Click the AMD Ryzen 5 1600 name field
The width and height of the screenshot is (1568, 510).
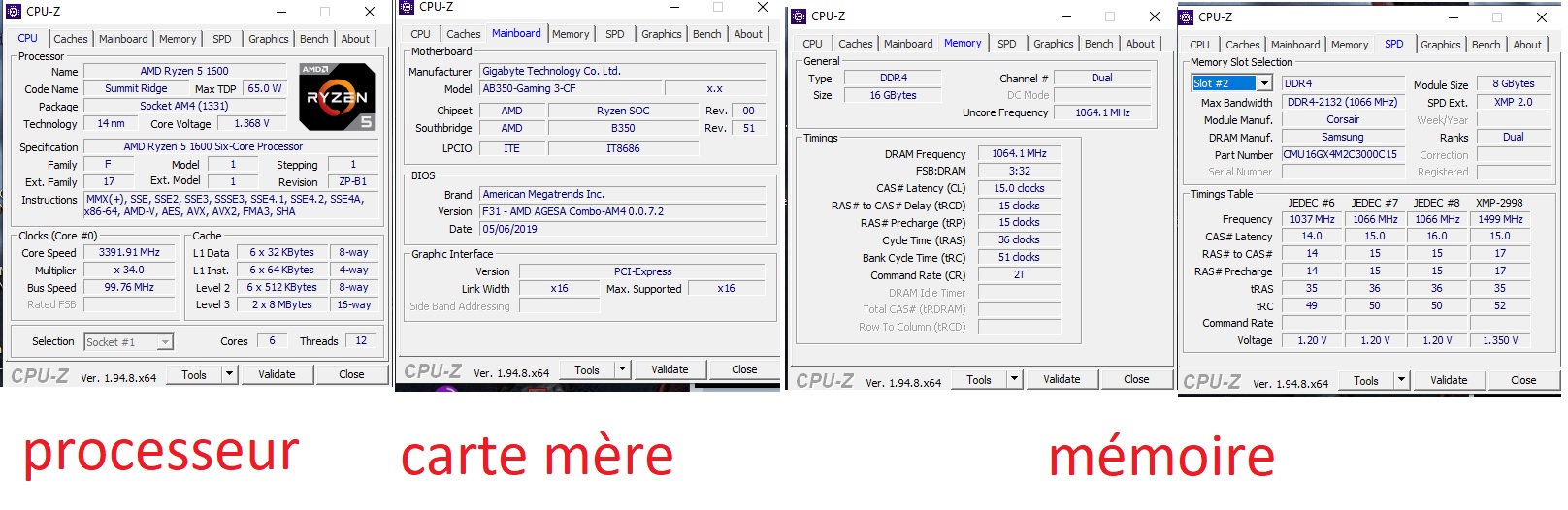coord(184,71)
